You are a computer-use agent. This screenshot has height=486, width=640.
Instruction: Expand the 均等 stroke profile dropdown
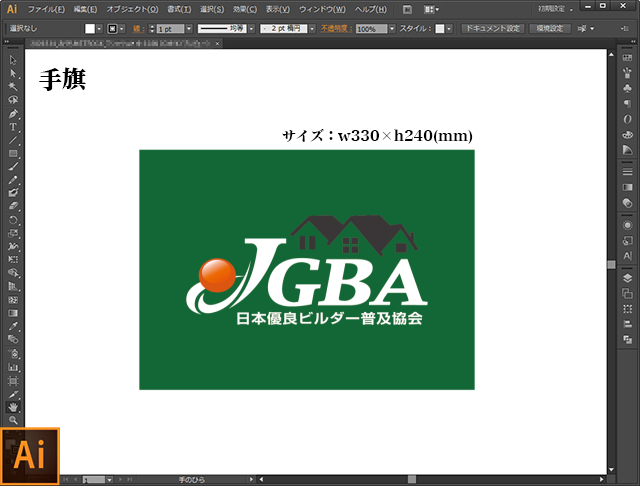click(251, 29)
